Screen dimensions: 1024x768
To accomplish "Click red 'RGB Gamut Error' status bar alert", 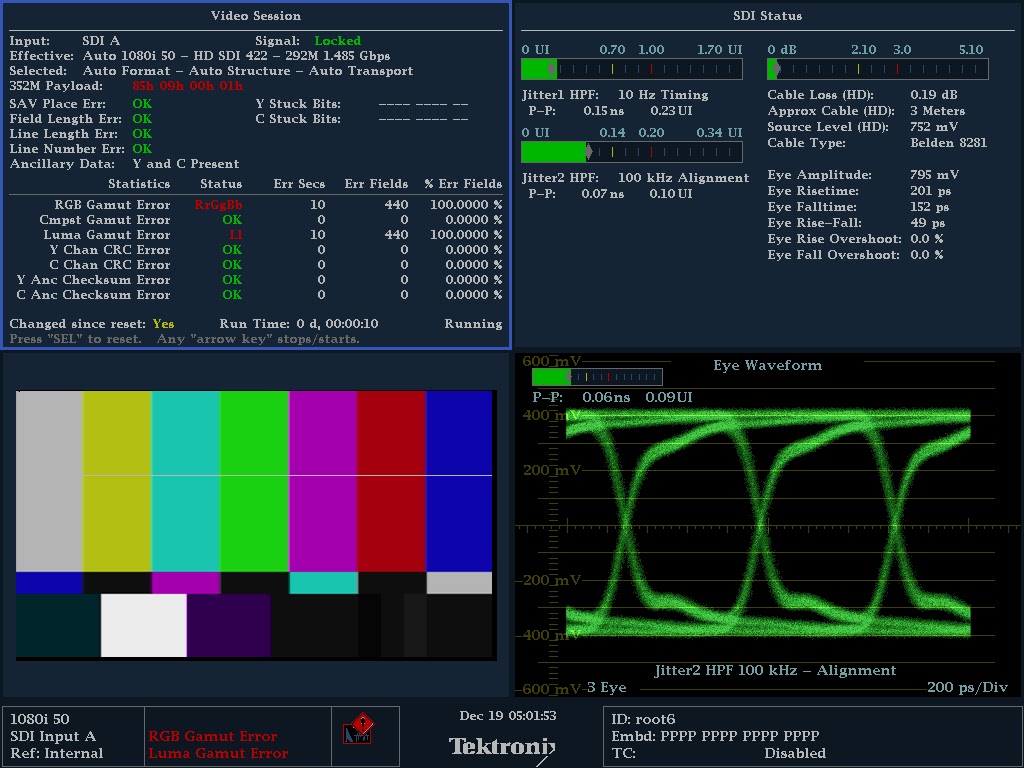I will point(213,736).
